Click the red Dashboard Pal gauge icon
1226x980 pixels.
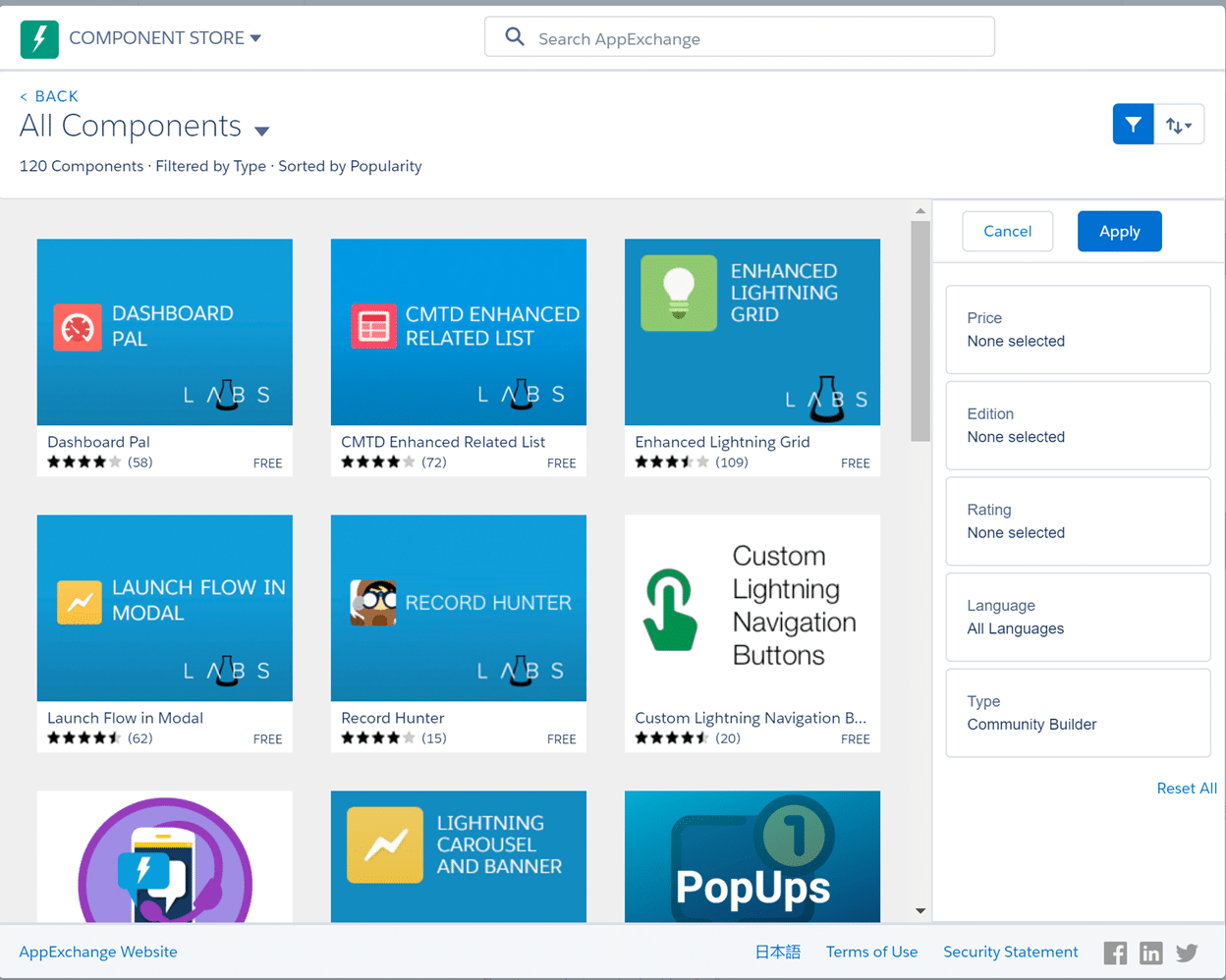78,327
